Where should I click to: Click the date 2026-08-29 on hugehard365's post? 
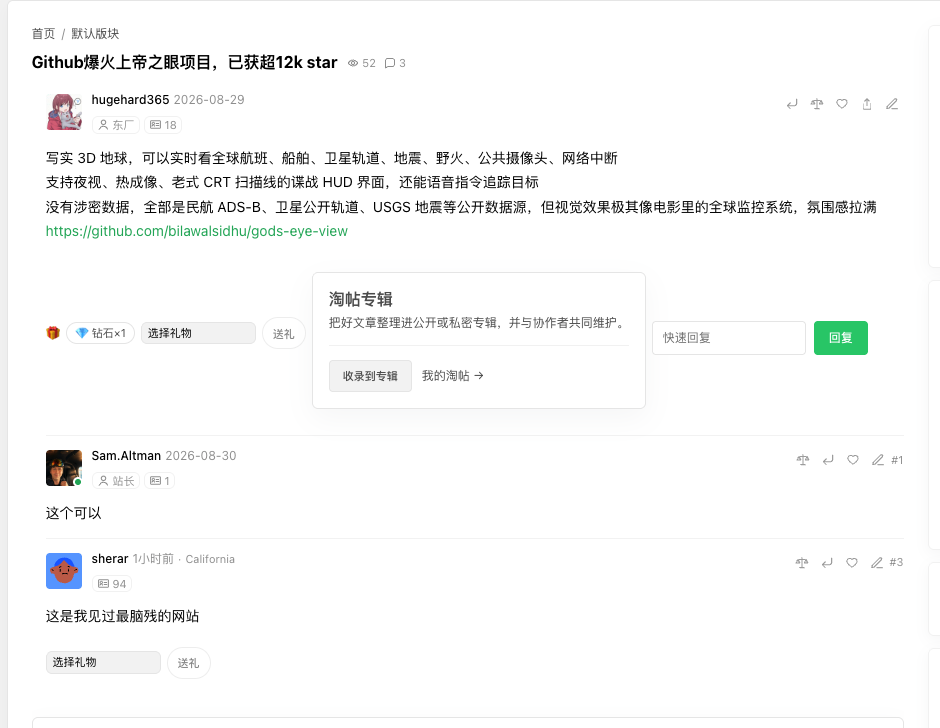click(x=209, y=100)
